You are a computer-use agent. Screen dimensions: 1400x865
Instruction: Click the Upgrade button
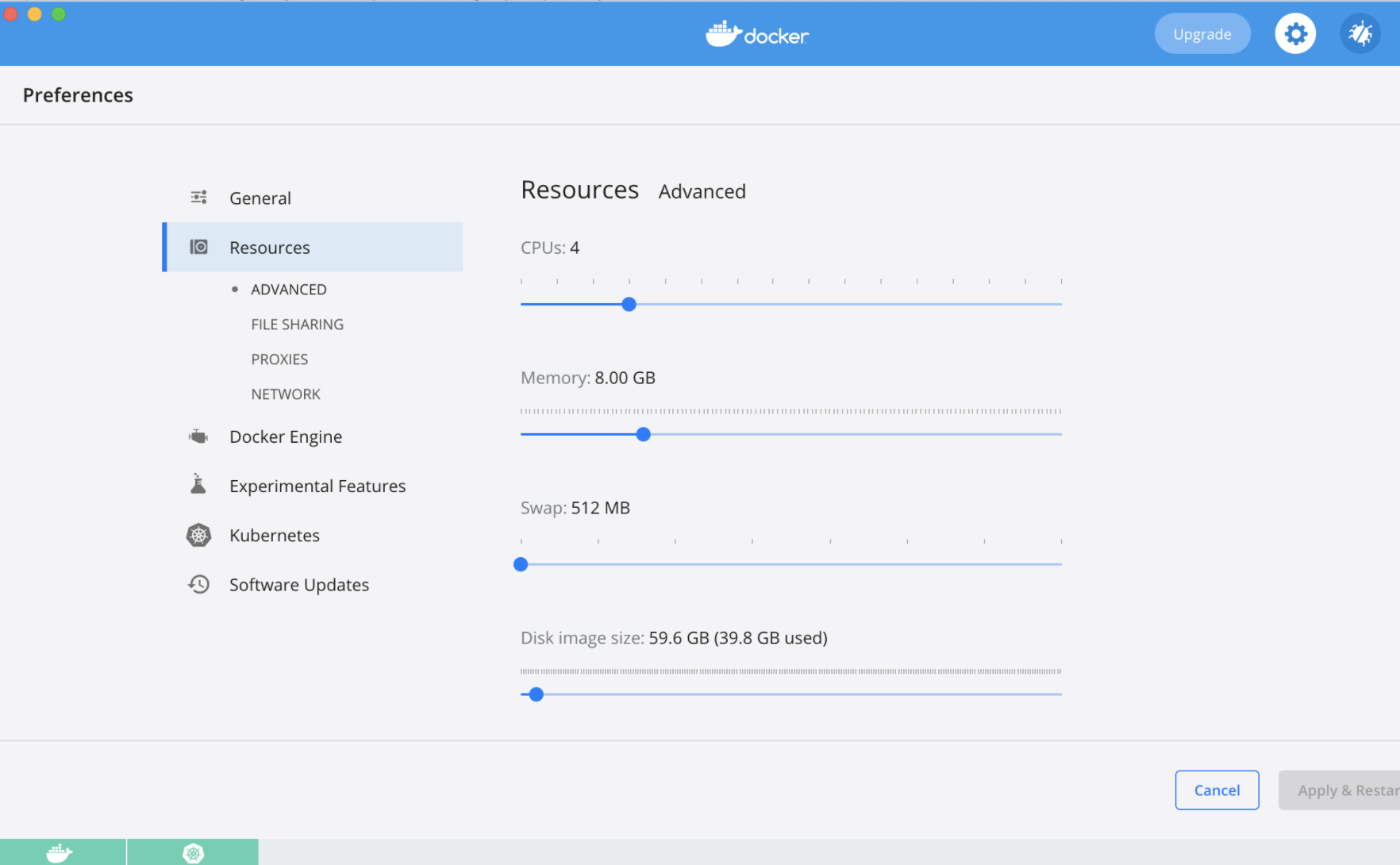click(x=1202, y=34)
